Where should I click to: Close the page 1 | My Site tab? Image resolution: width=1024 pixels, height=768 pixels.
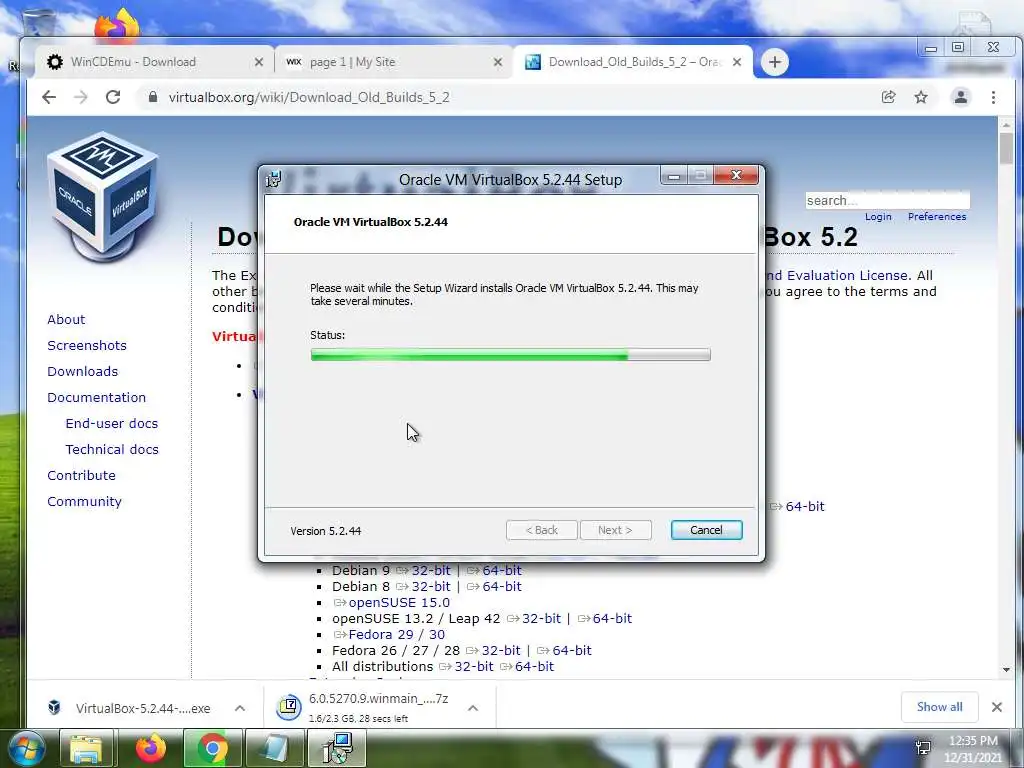(x=498, y=62)
